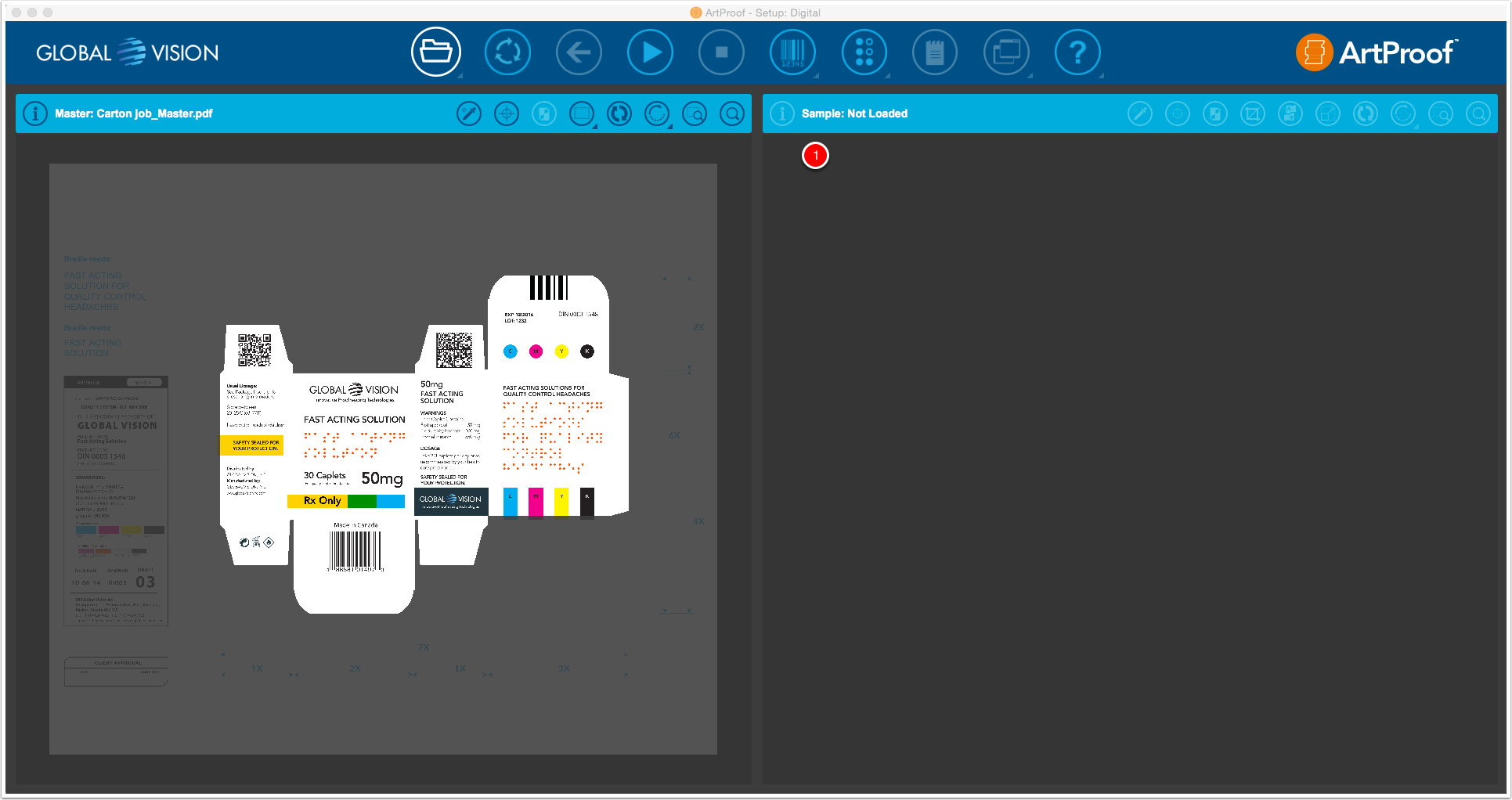
Task: Click the cyan C color circle on carton
Action: point(511,351)
